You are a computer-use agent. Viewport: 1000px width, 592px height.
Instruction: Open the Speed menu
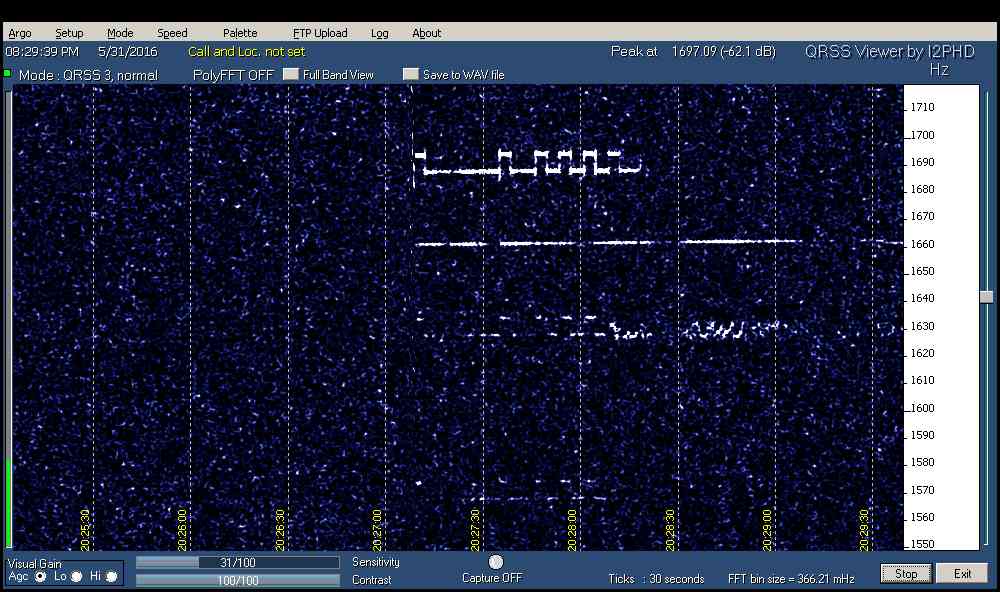(172, 33)
